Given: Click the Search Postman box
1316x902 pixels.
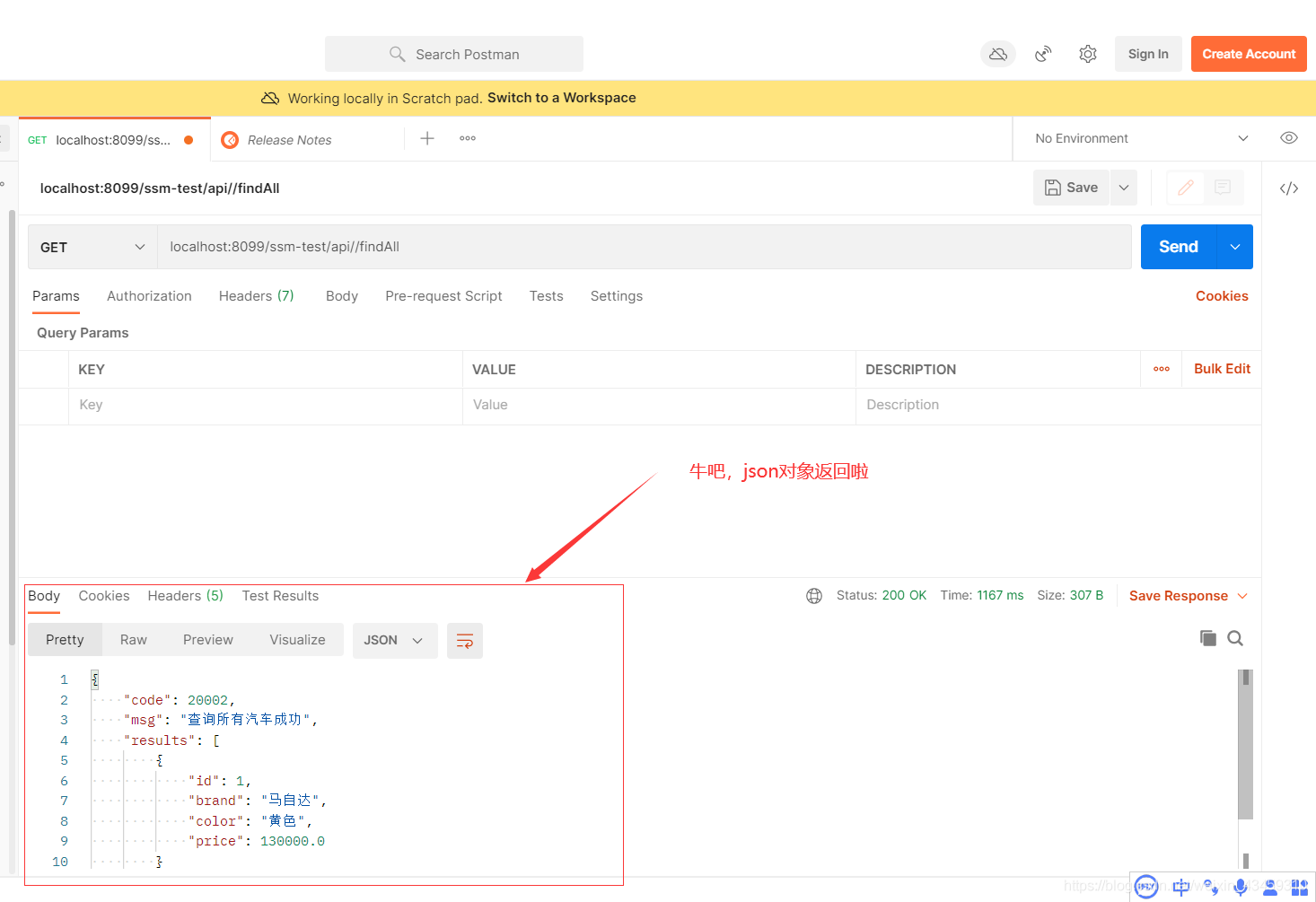Looking at the screenshot, I should tap(454, 54).
